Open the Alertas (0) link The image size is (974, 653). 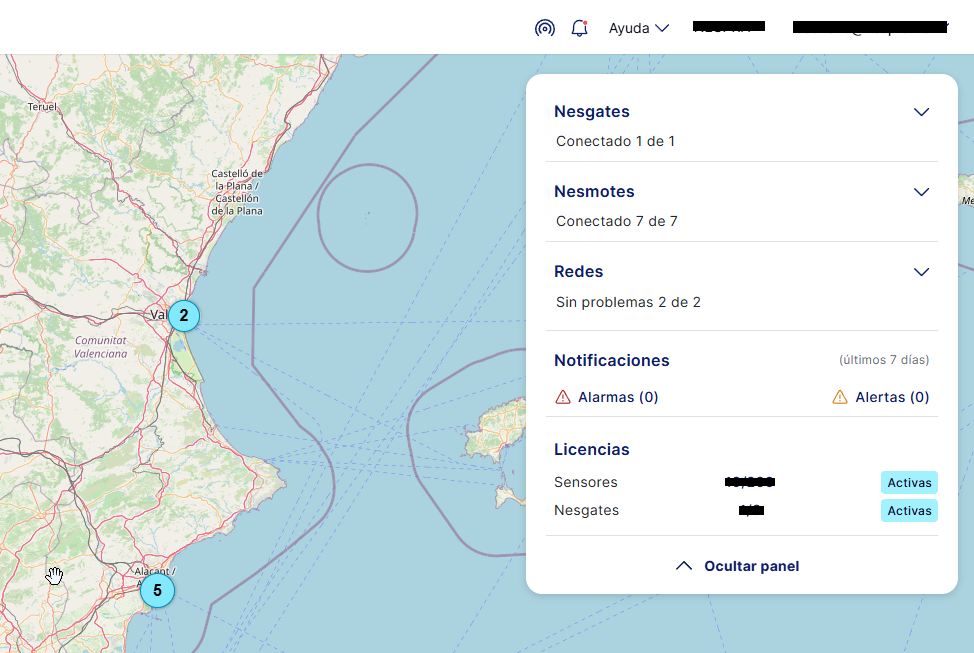click(892, 398)
